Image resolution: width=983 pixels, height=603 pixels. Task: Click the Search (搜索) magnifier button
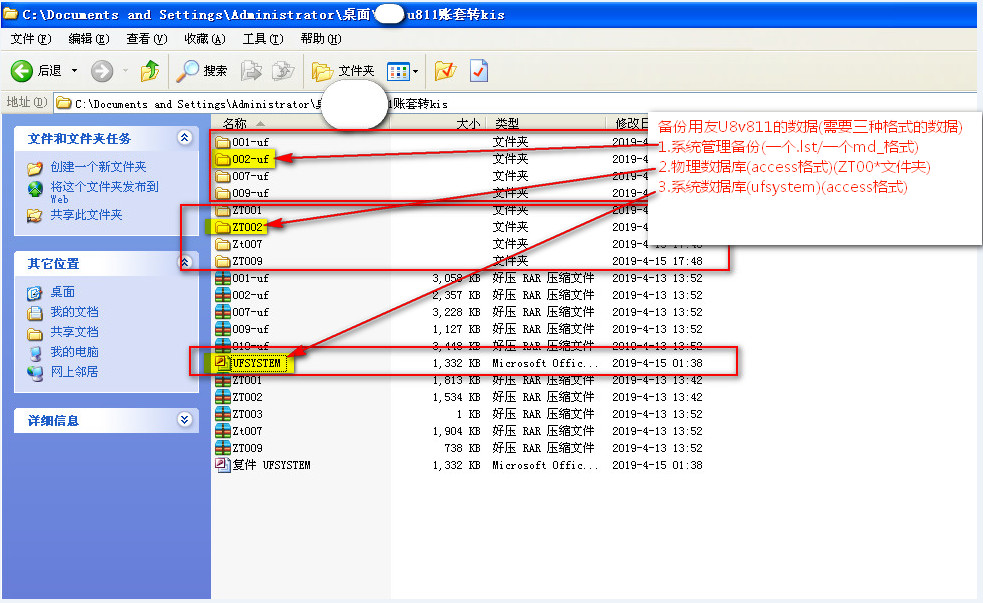pos(202,71)
